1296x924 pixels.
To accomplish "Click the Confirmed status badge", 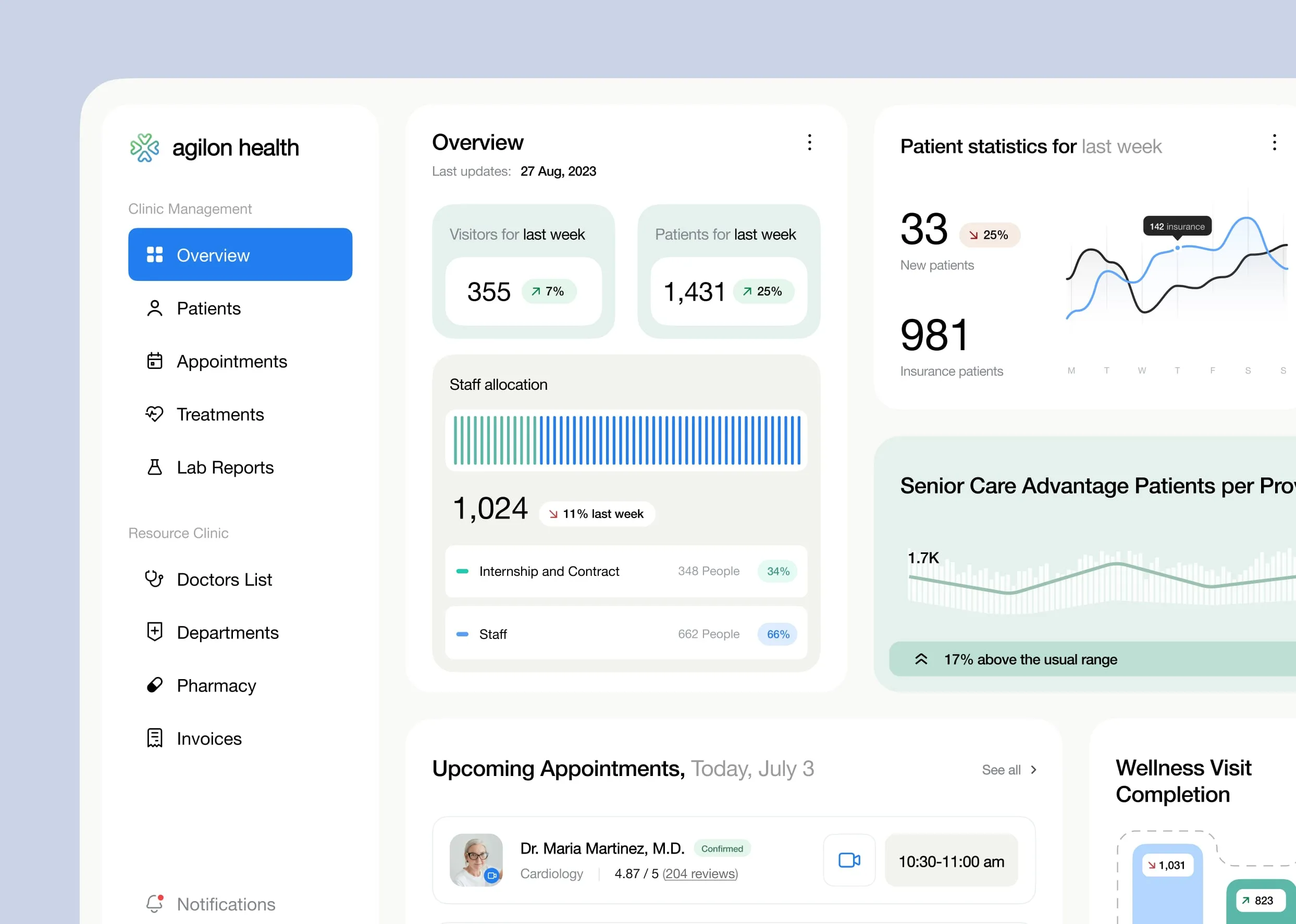I will 722,848.
